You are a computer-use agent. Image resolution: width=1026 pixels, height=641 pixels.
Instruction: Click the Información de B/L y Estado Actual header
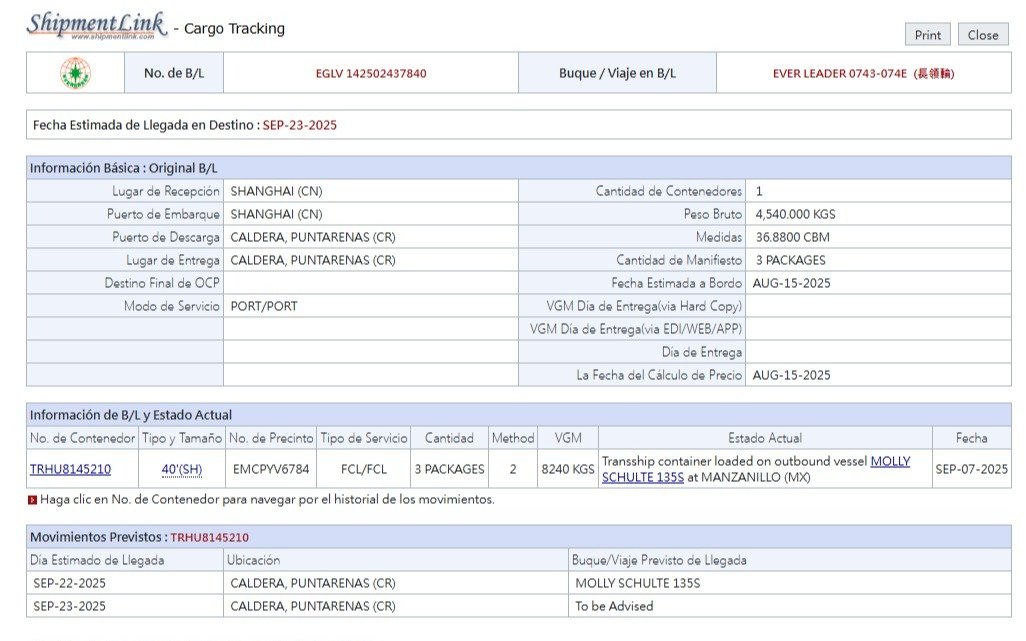[131, 415]
